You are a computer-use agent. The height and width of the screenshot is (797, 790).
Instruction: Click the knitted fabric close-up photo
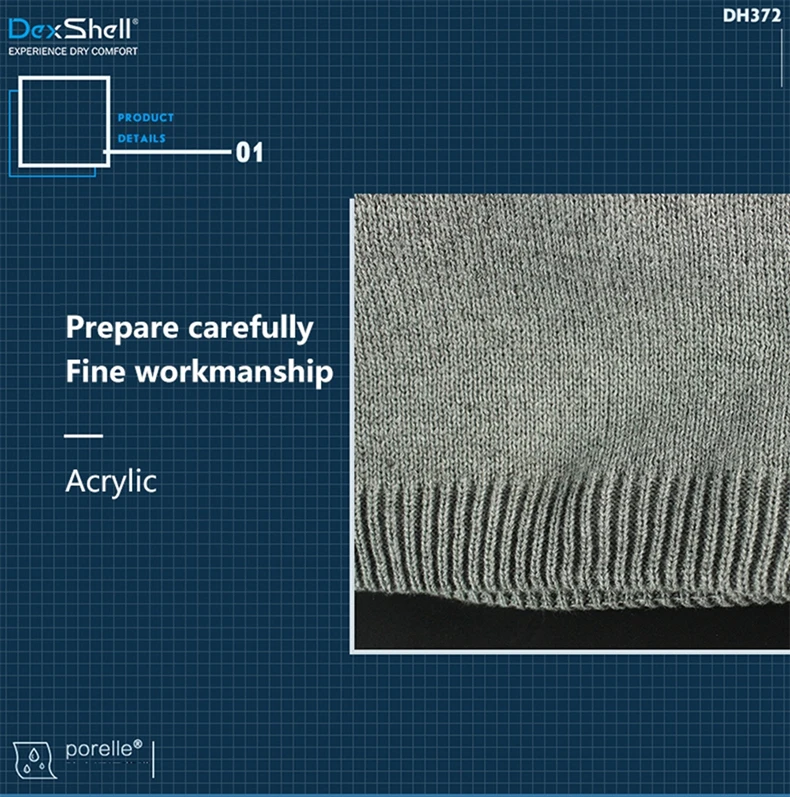pos(572,422)
